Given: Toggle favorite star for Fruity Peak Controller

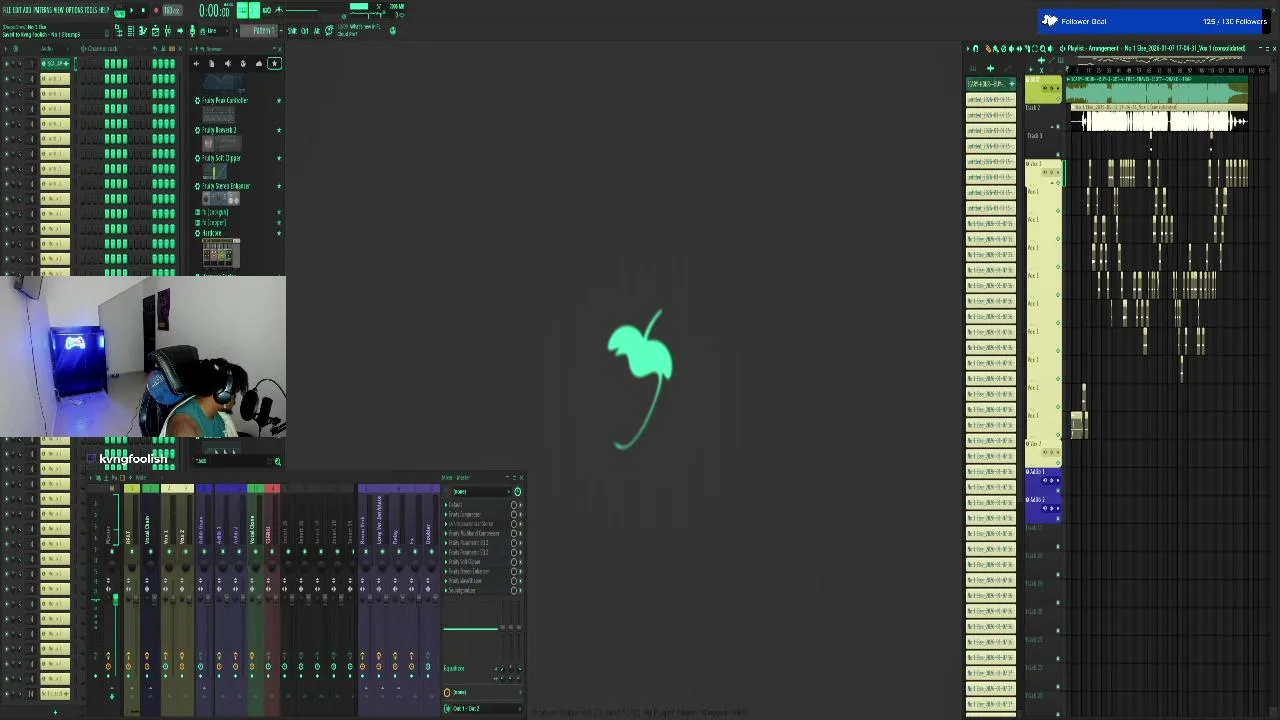Looking at the screenshot, I should click(x=279, y=100).
